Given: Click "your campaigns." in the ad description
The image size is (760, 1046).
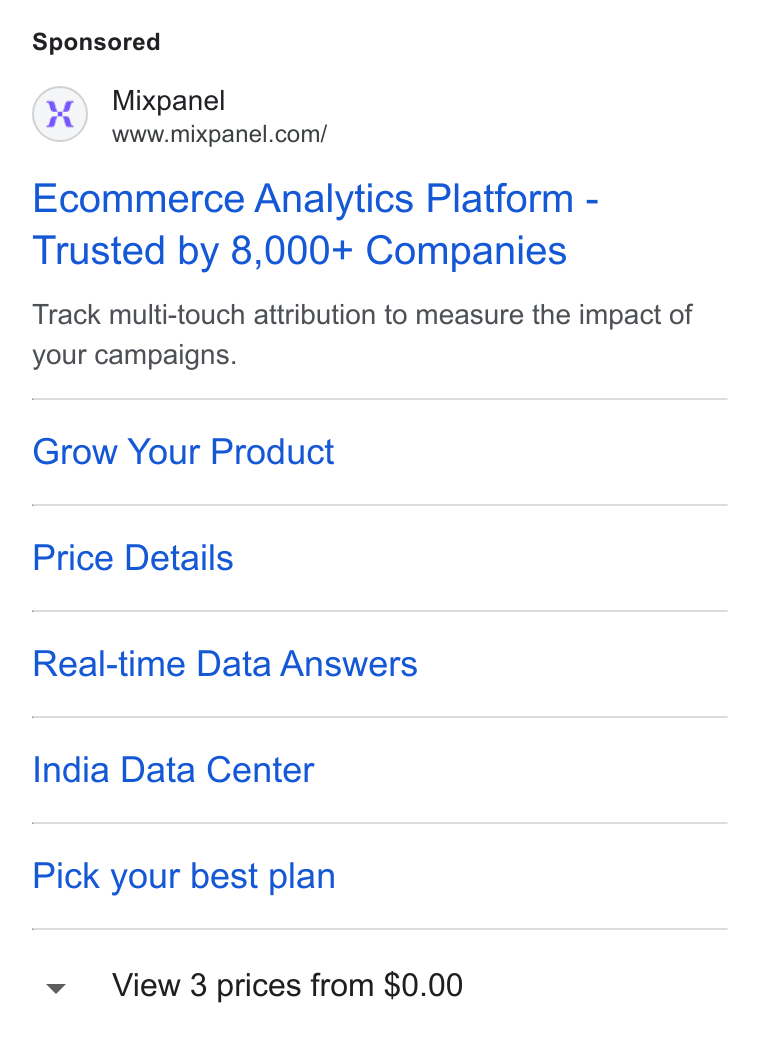Looking at the screenshot, I should click(x=135, y=355).
